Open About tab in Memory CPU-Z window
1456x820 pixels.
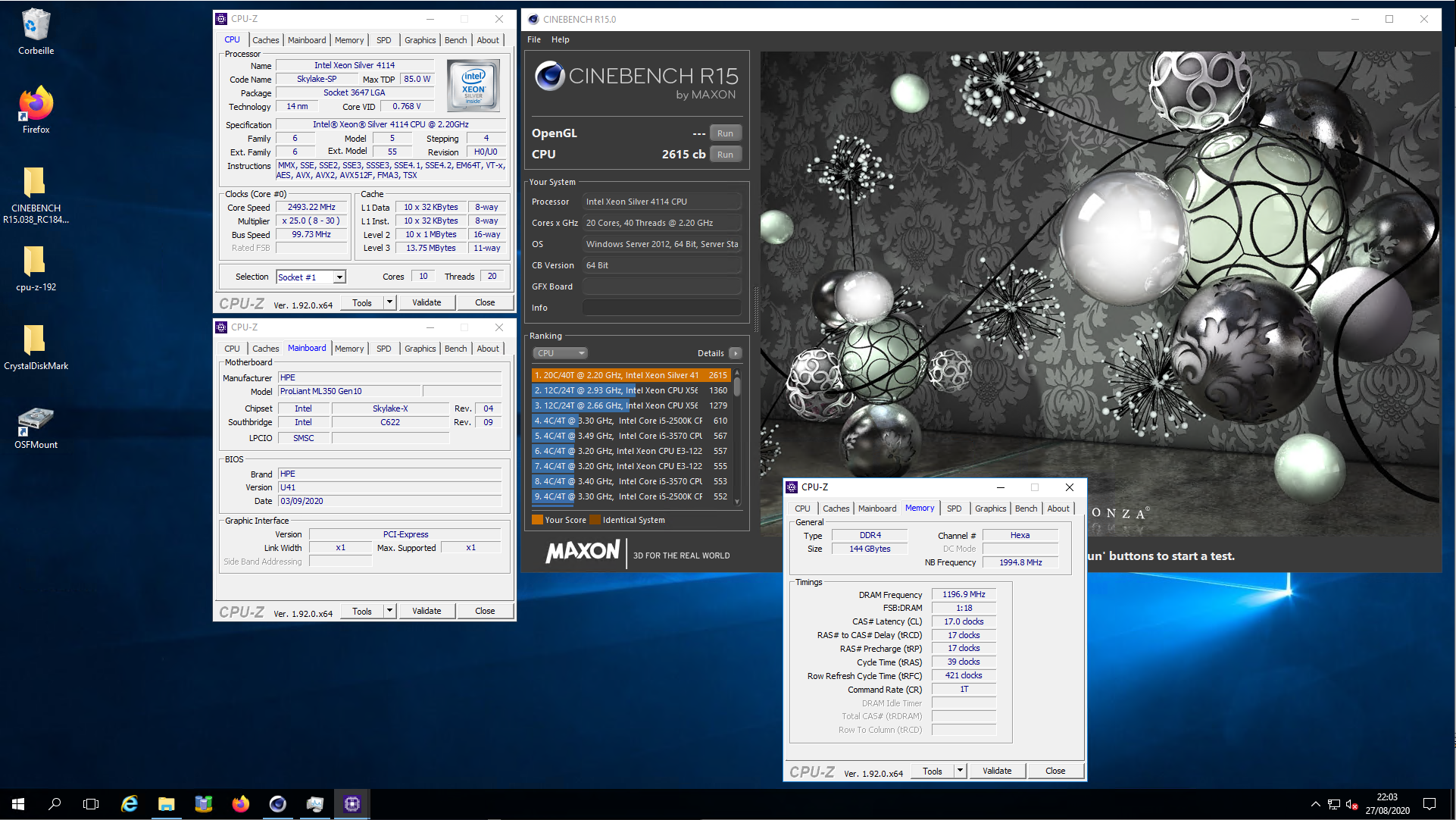coord(1058,509)
